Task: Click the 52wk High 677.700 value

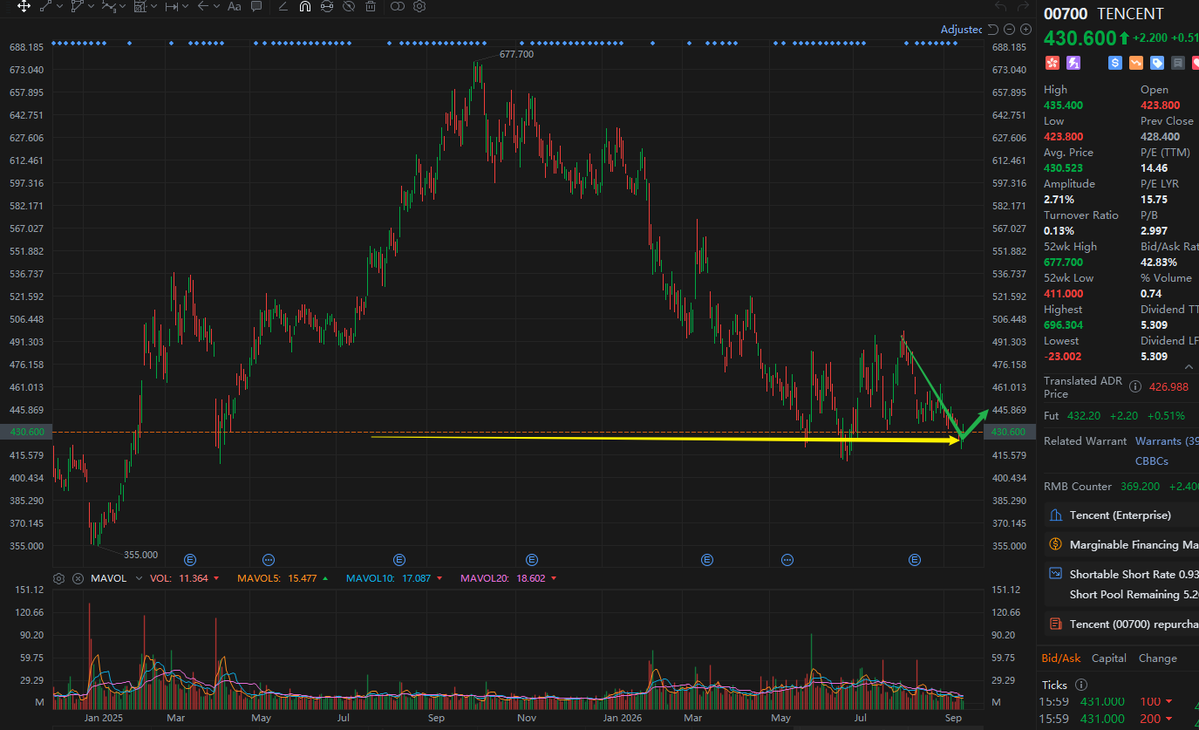Action: 1063,262
